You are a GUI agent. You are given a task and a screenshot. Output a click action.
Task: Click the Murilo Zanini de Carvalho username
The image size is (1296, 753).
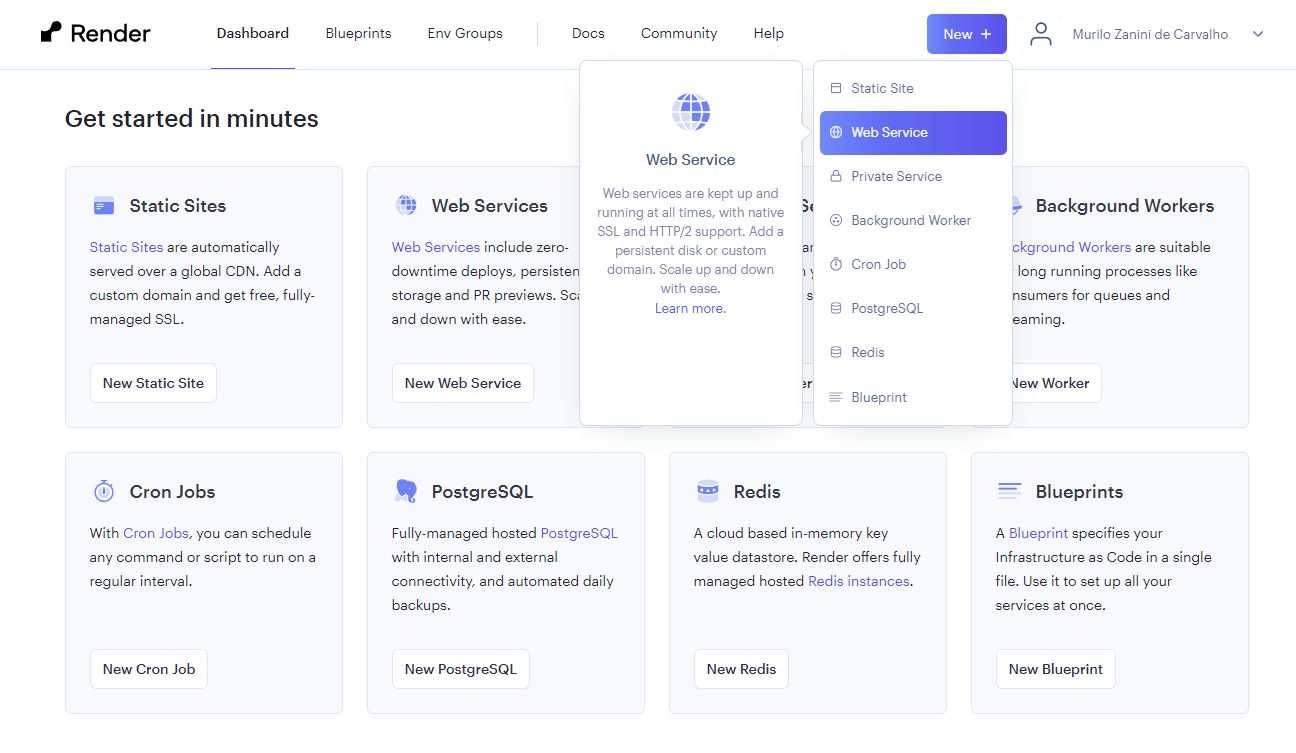[1150, 34]
